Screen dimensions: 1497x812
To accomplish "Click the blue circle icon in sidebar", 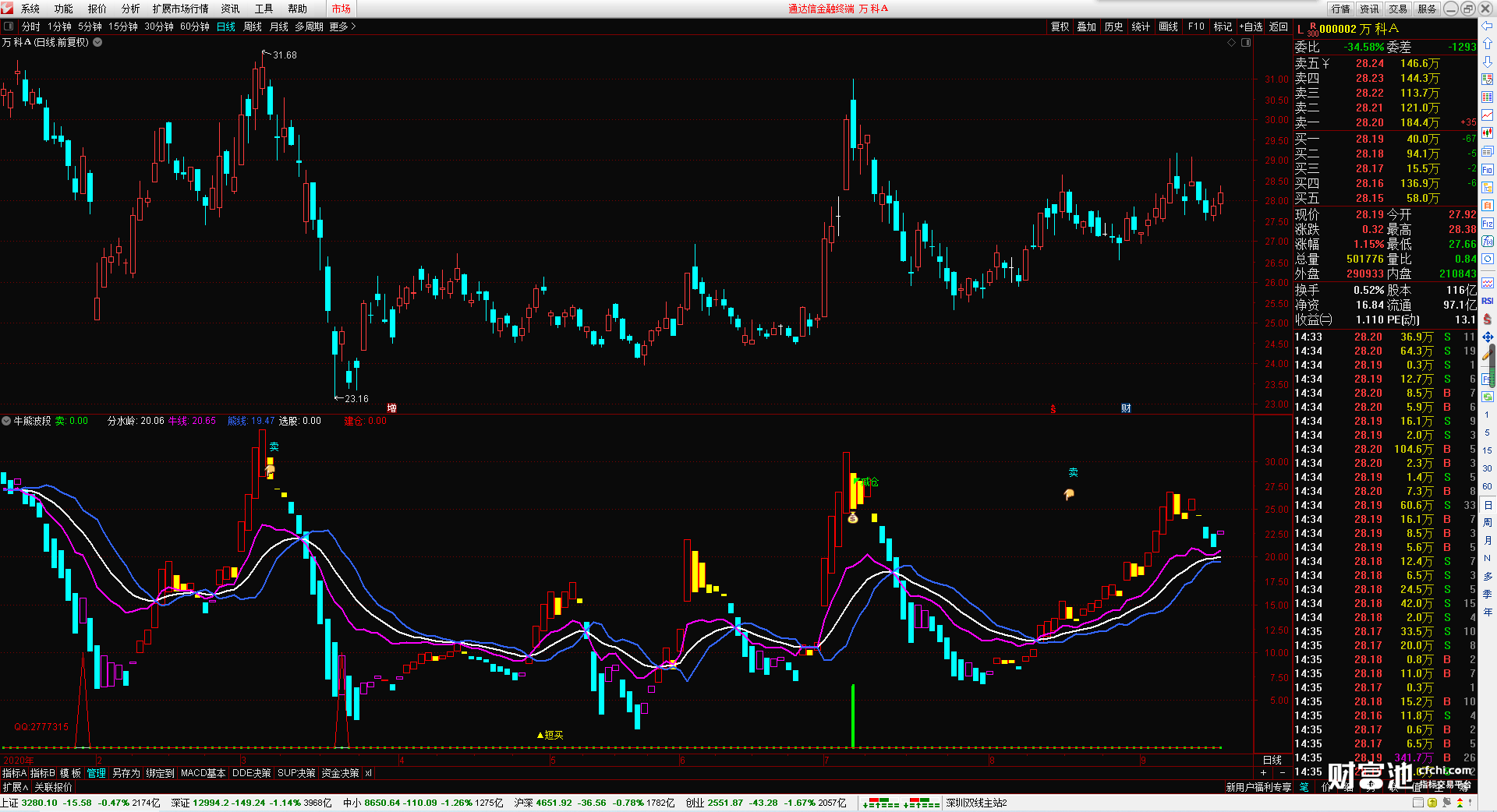I will pyautogui.click(x=1488, y=259).
